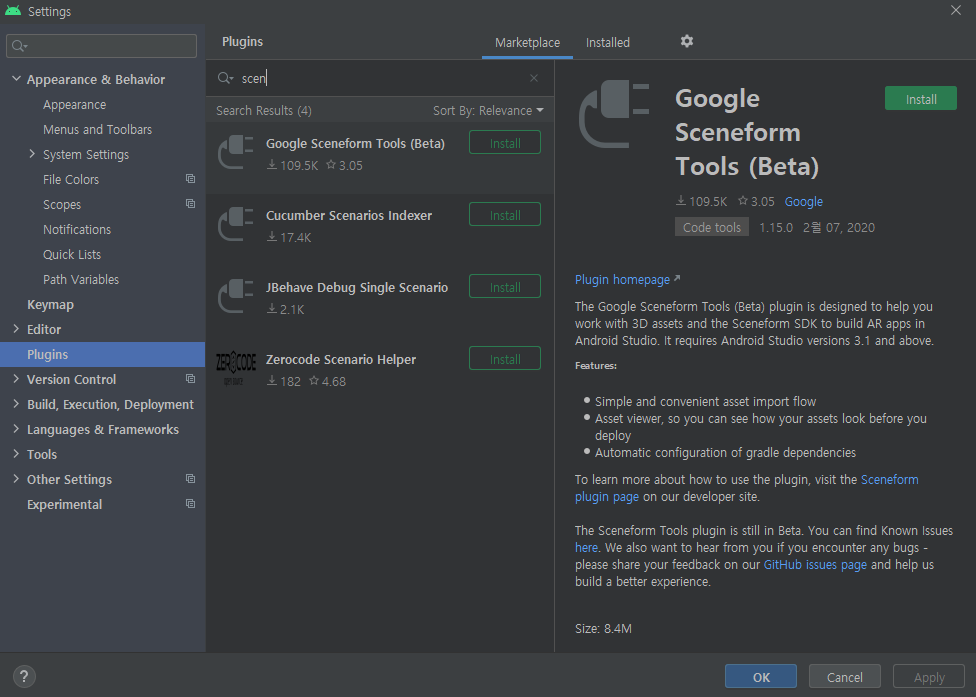
Task: Confirm settings with the OK button
Action: (761, 676)
